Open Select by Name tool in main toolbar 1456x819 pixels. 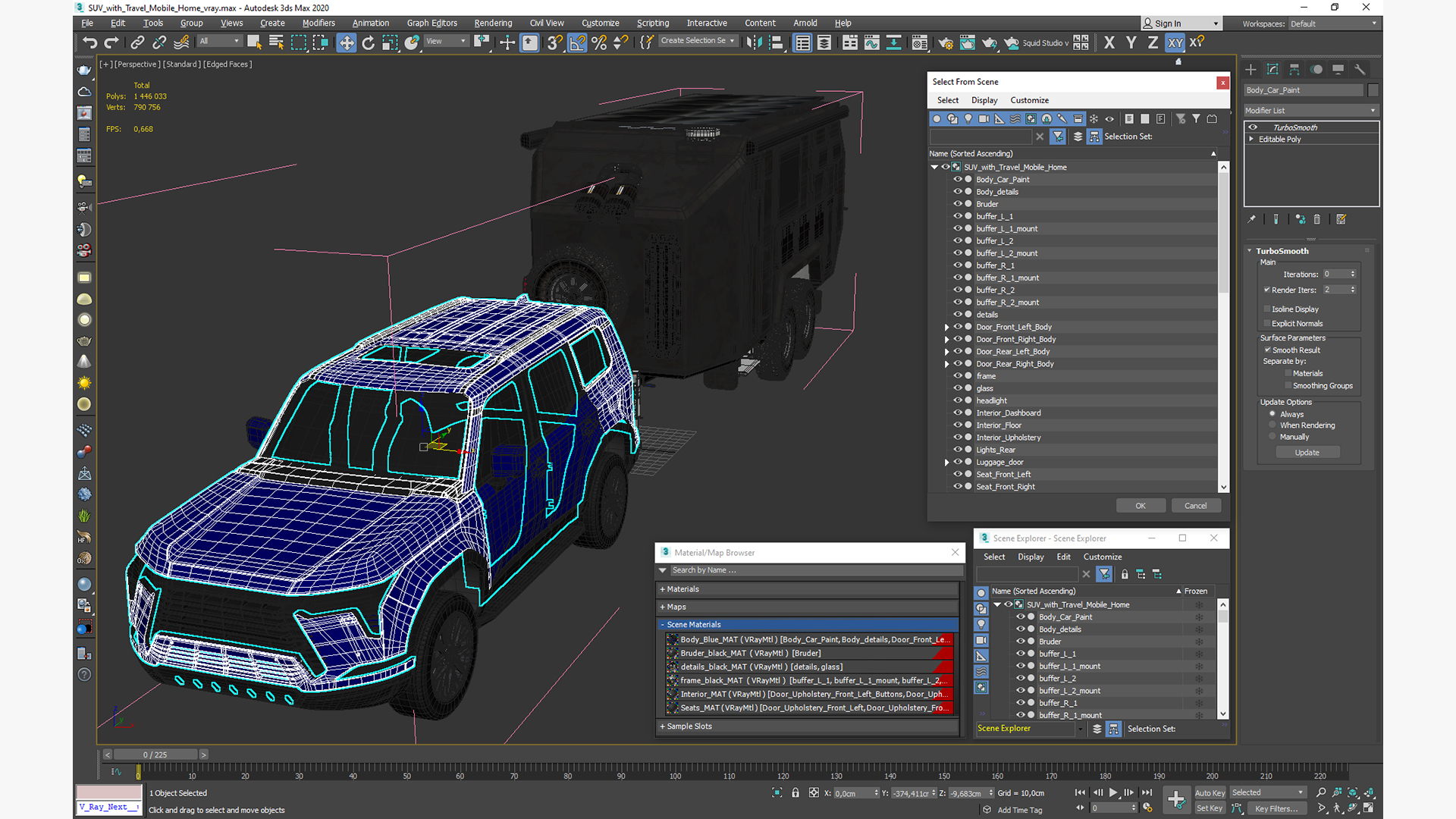pos(276,42)
